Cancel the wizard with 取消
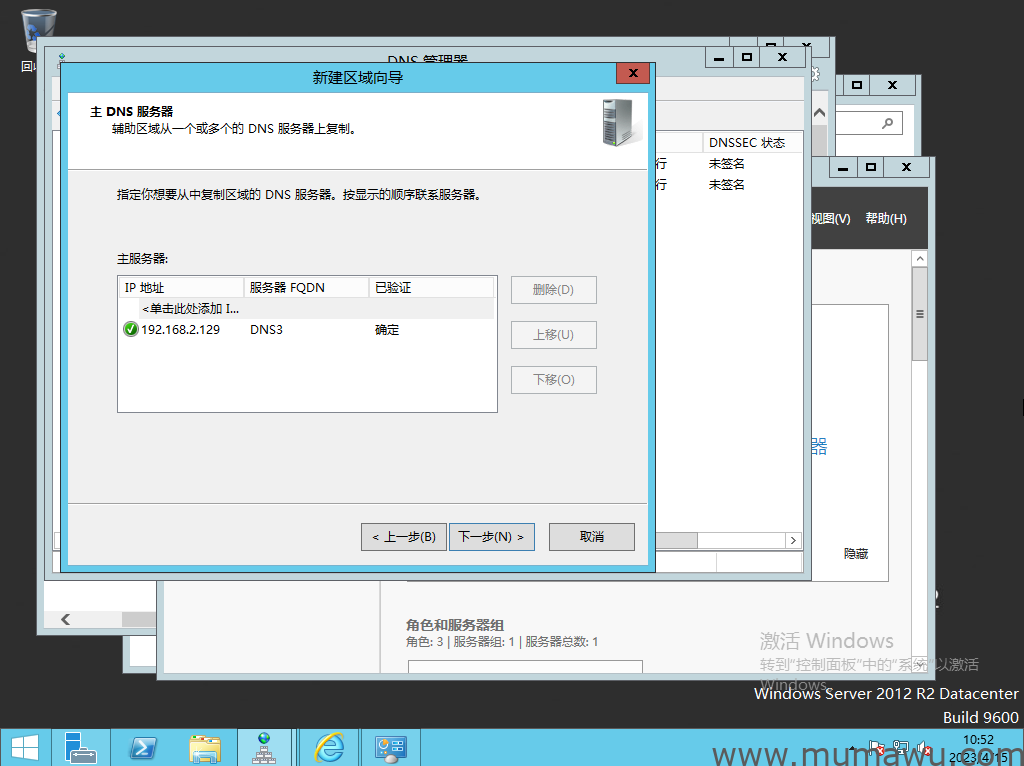The width and height of the screenshot is (1024, 766). coord(591,537)
